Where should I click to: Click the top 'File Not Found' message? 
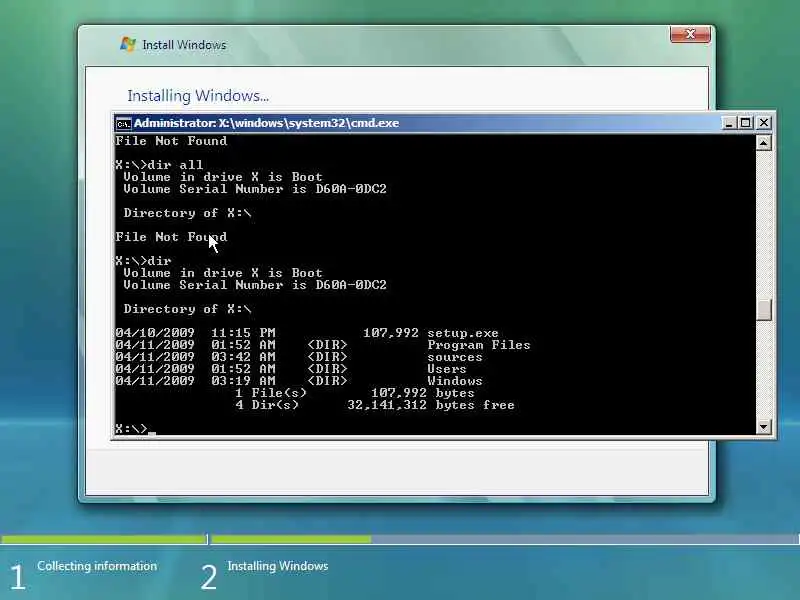pyautogui.click(x=171, y=141)
